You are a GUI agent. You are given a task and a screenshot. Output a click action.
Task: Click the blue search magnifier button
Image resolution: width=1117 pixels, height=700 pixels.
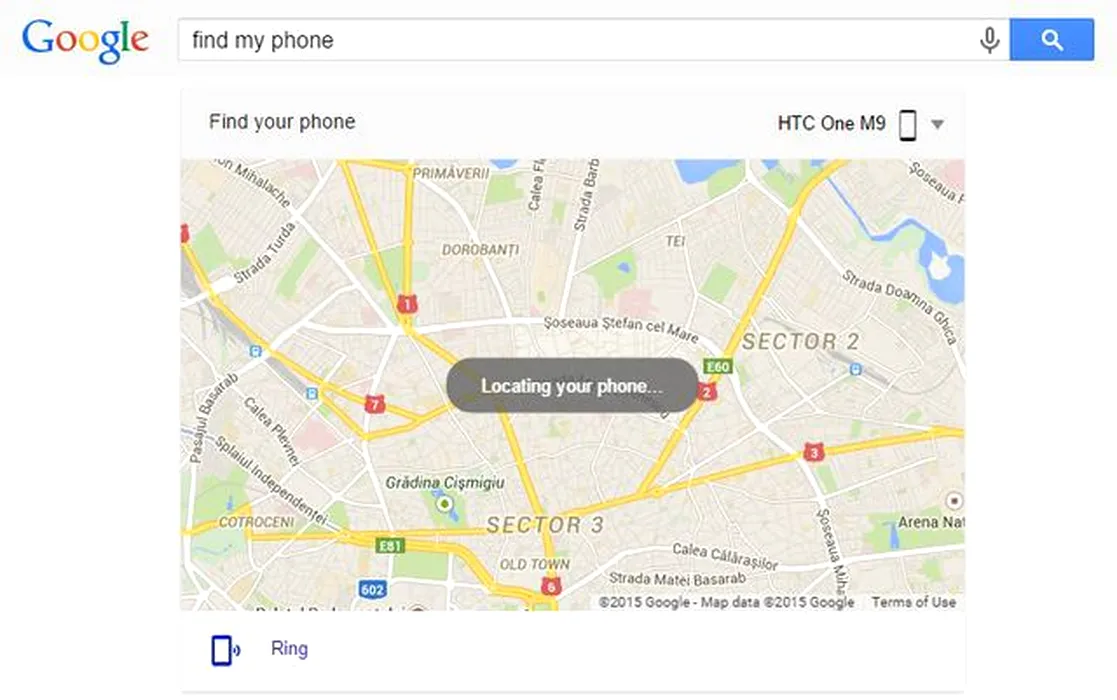pos(1051,40)
